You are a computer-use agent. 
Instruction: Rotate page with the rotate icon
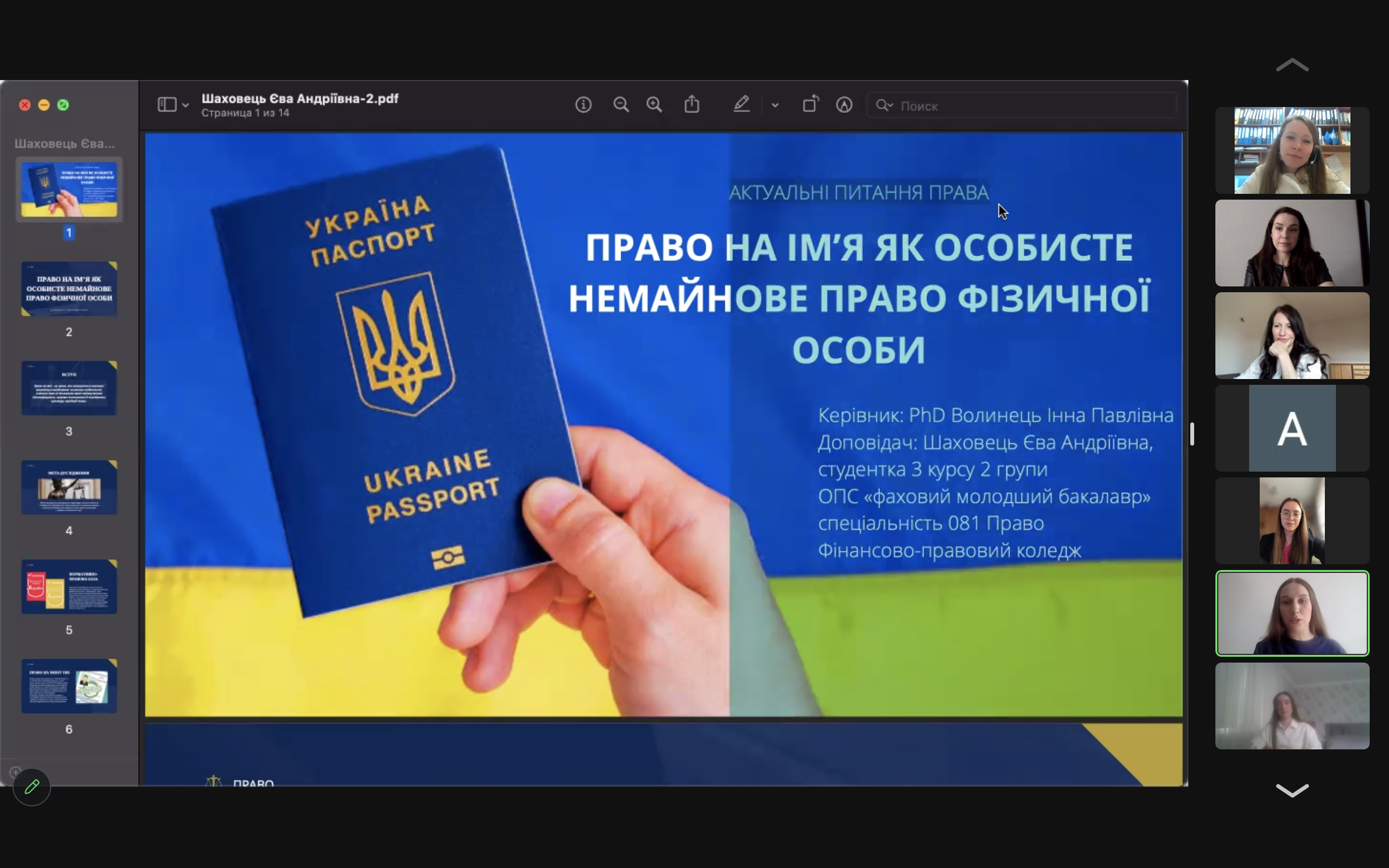coord(810,105)
